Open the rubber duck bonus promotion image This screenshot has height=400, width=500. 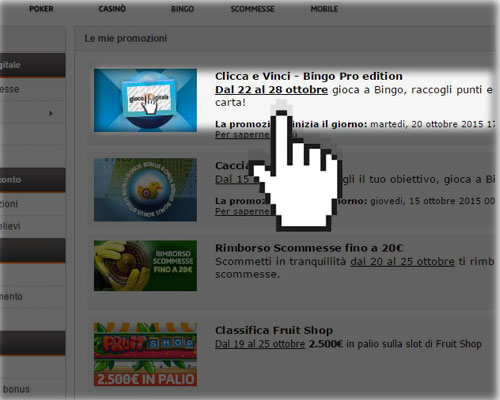click(145, 190)
